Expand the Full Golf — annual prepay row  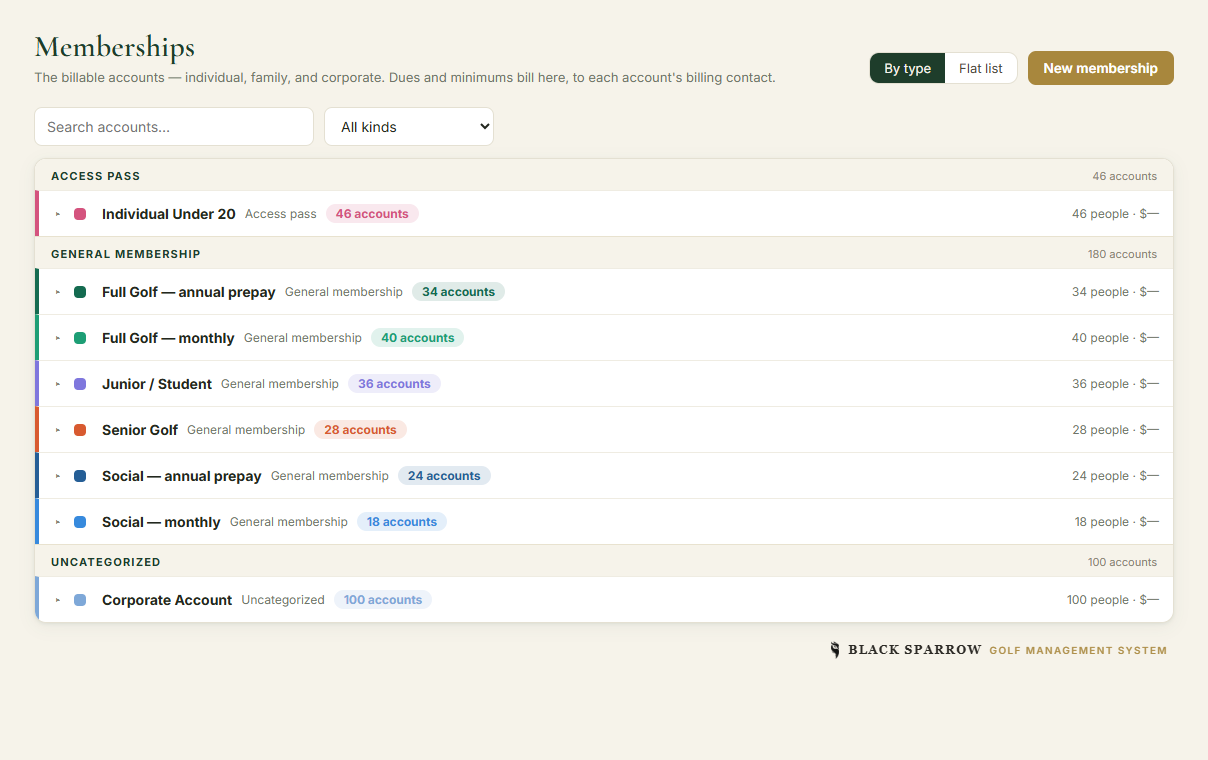(58, 292)
